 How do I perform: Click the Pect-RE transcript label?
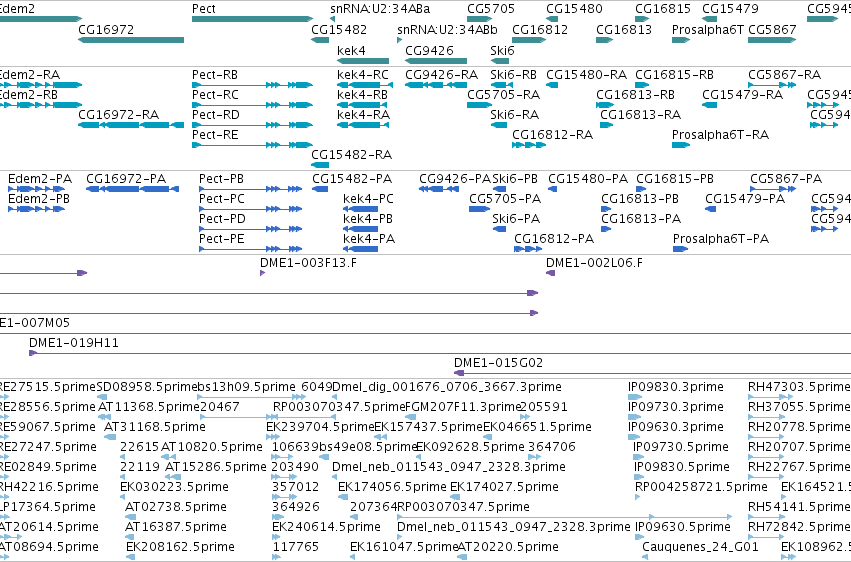coord(215,135)
